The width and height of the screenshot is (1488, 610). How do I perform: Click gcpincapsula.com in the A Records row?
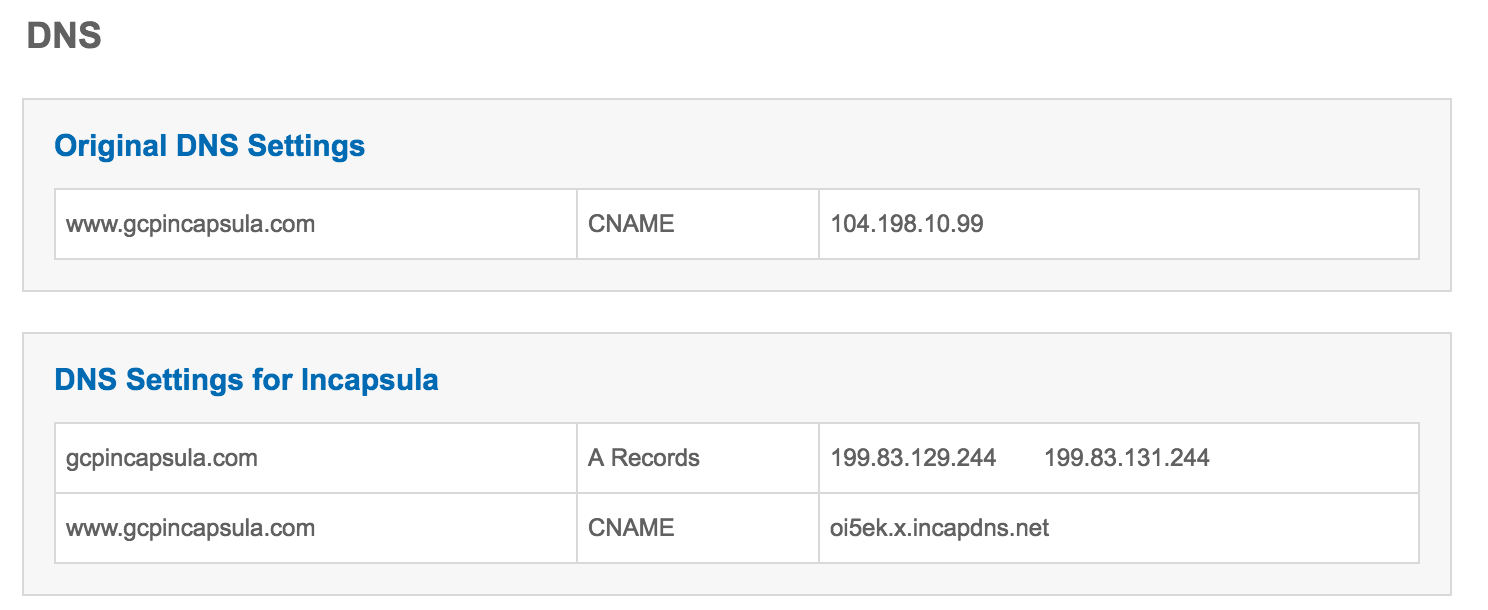[x=162, y=458]
